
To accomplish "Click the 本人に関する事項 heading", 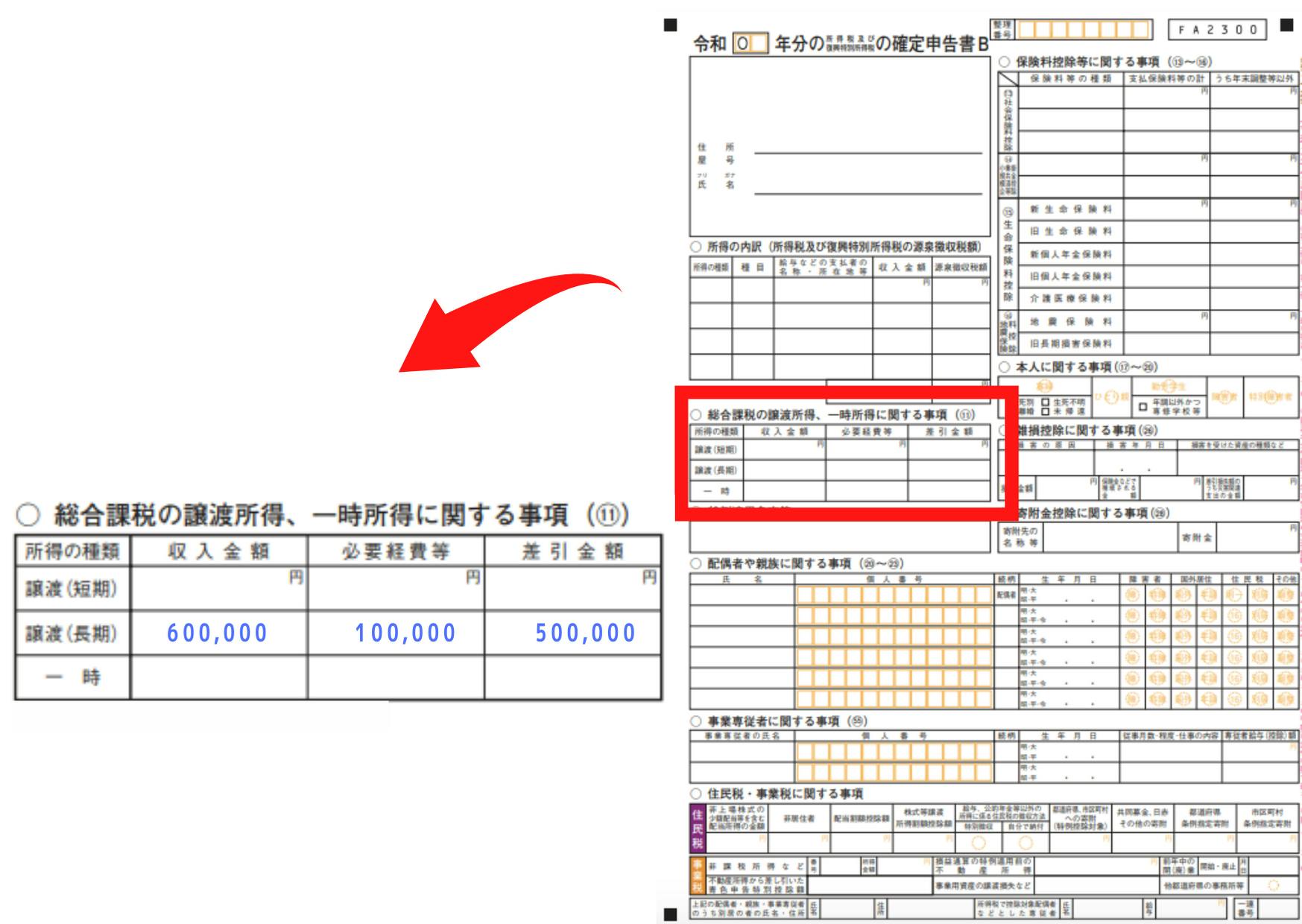I will (x=1078, y=367).
